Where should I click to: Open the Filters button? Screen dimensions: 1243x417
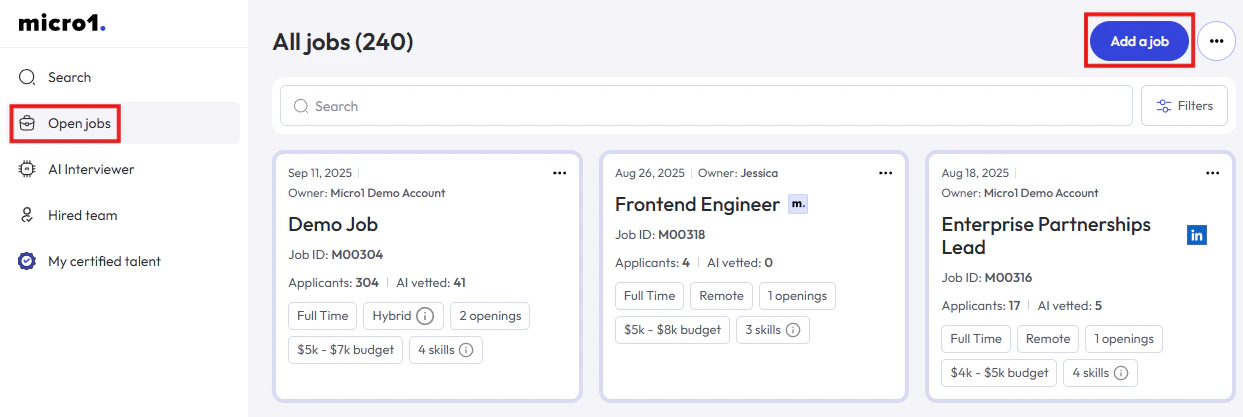pos(1184,106)
